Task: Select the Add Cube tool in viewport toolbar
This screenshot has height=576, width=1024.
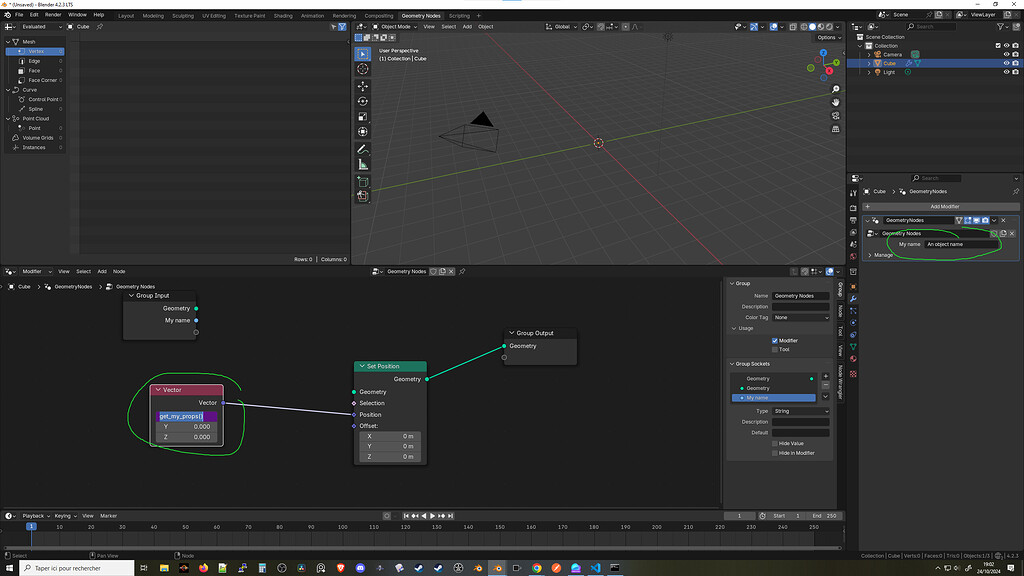Action: click(x=362, y=182)
